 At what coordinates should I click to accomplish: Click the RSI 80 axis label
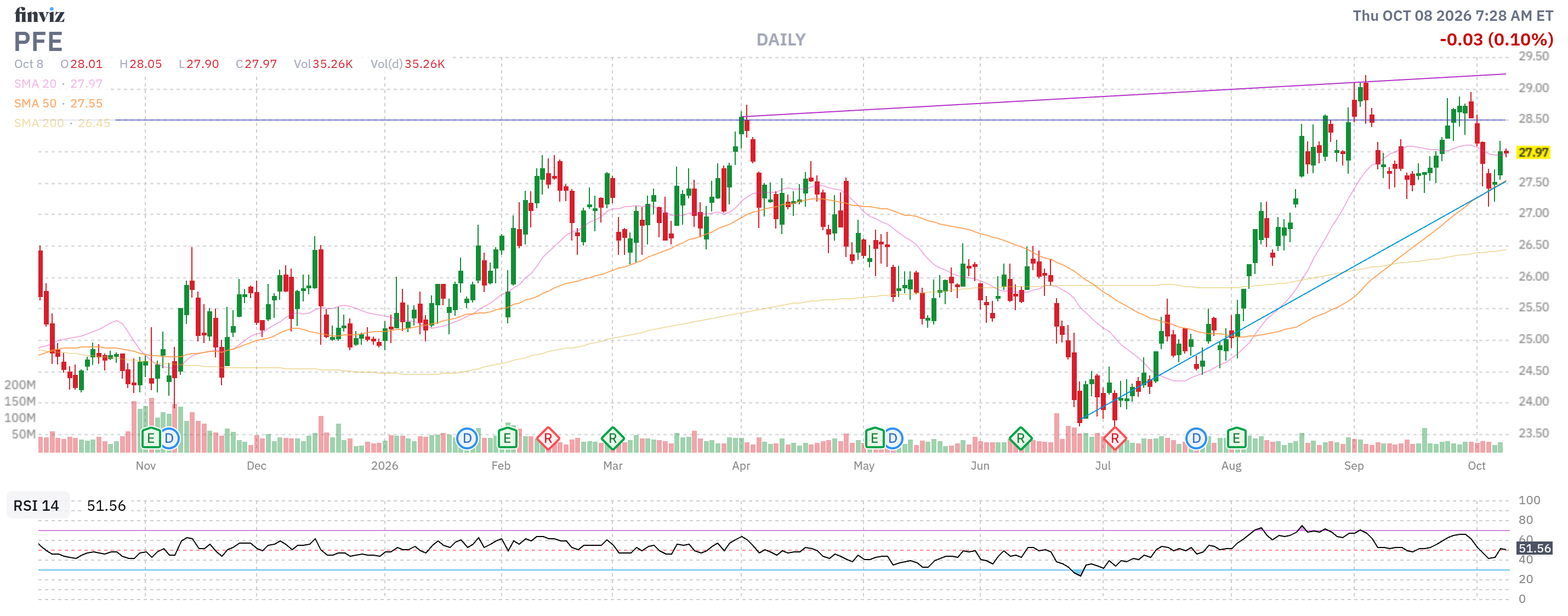(1525, 520)
